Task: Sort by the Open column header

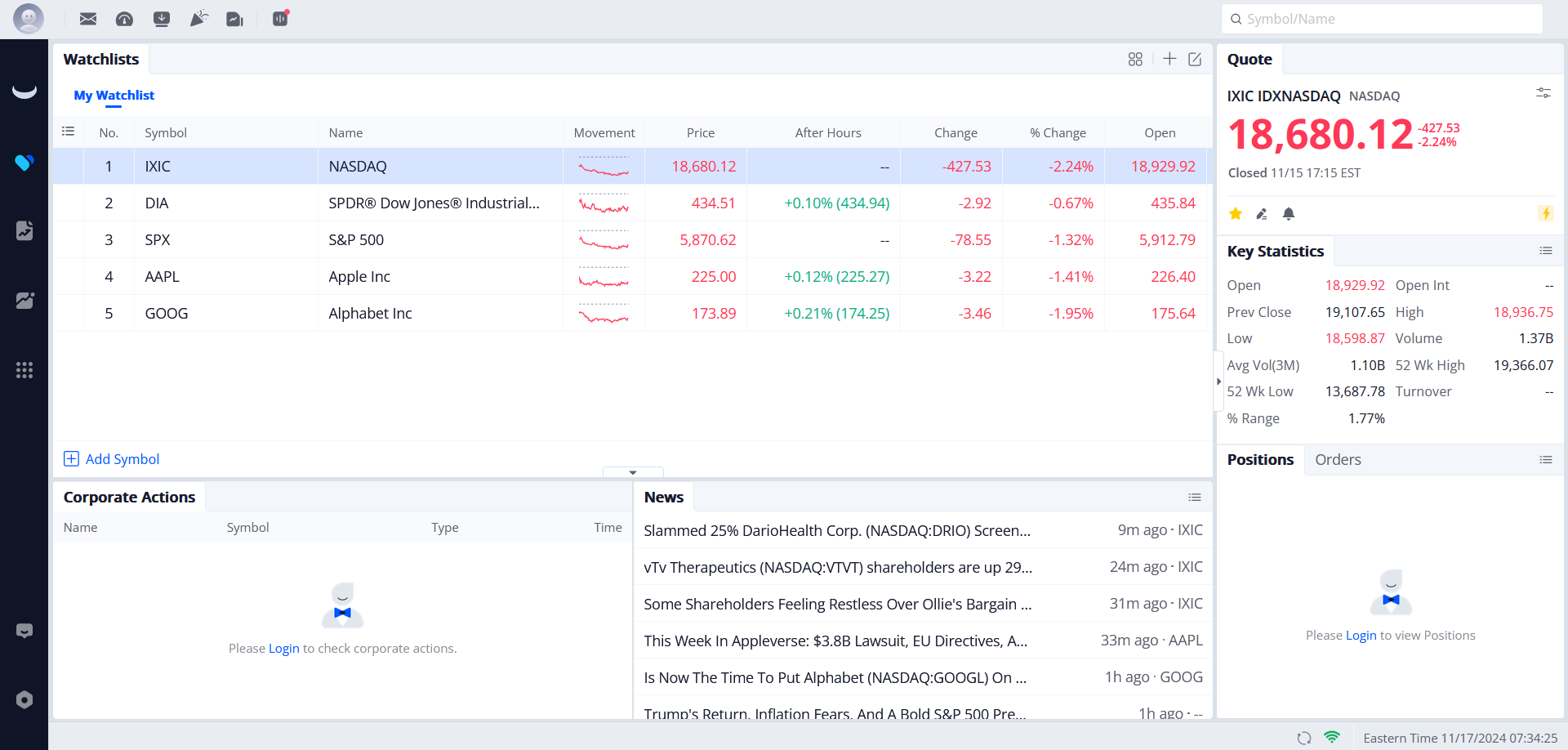Action: click(x=1160, y=132)
